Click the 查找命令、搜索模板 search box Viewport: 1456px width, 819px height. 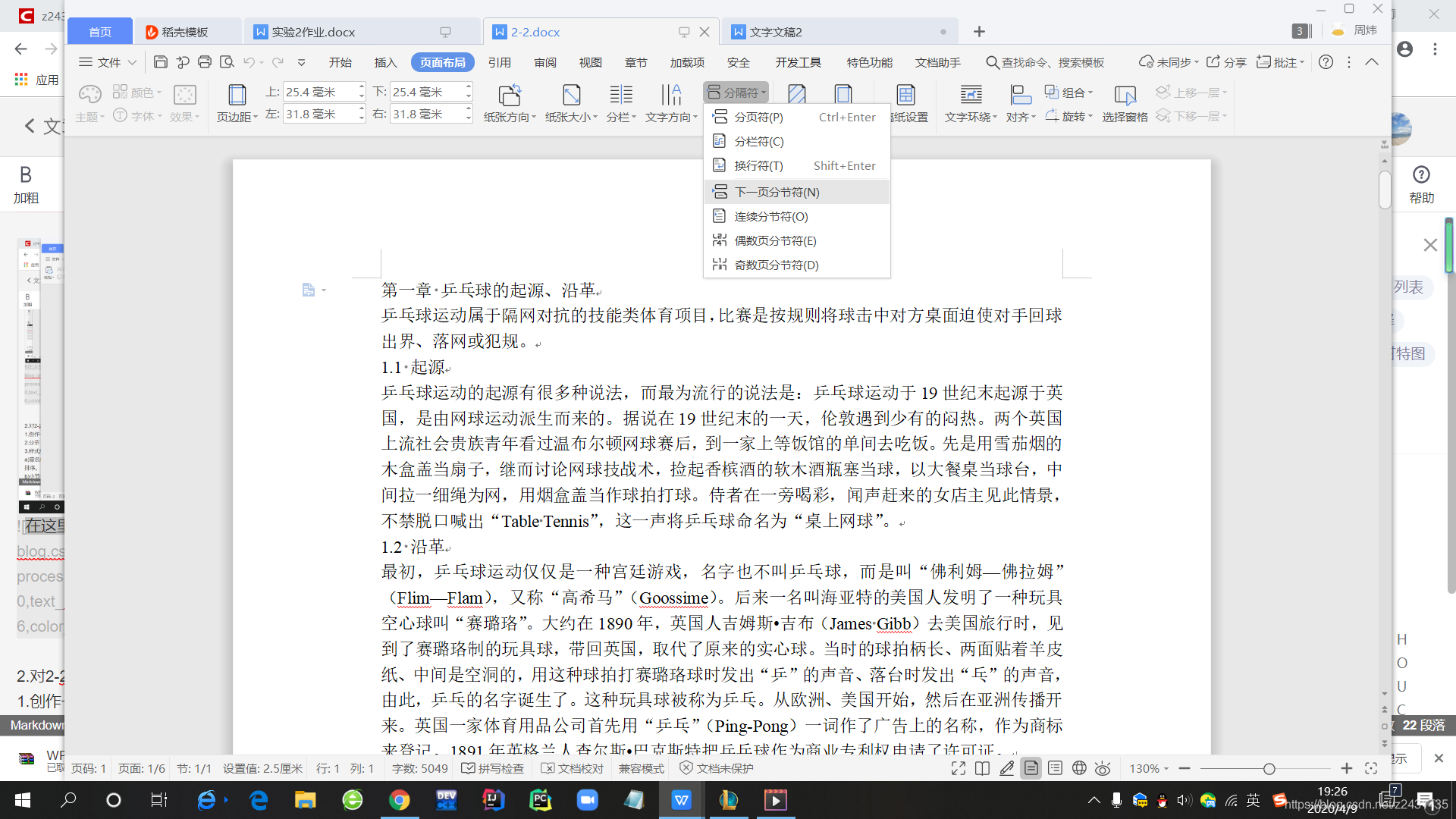[1045, 62]
